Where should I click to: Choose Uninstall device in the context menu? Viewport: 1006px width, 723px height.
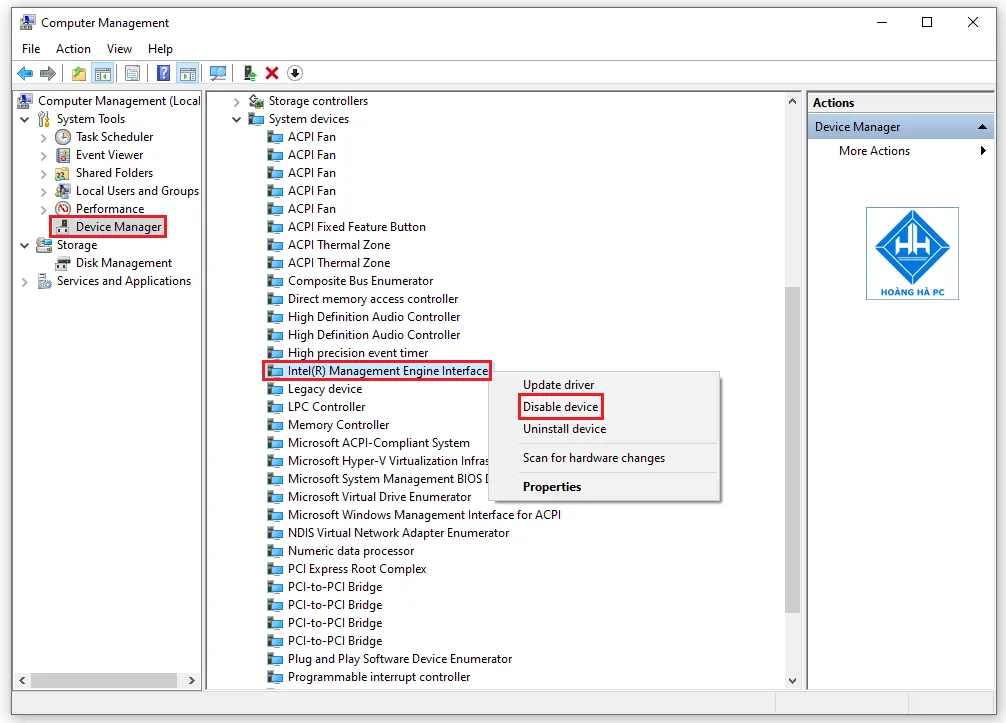click(x=563, y=429)
